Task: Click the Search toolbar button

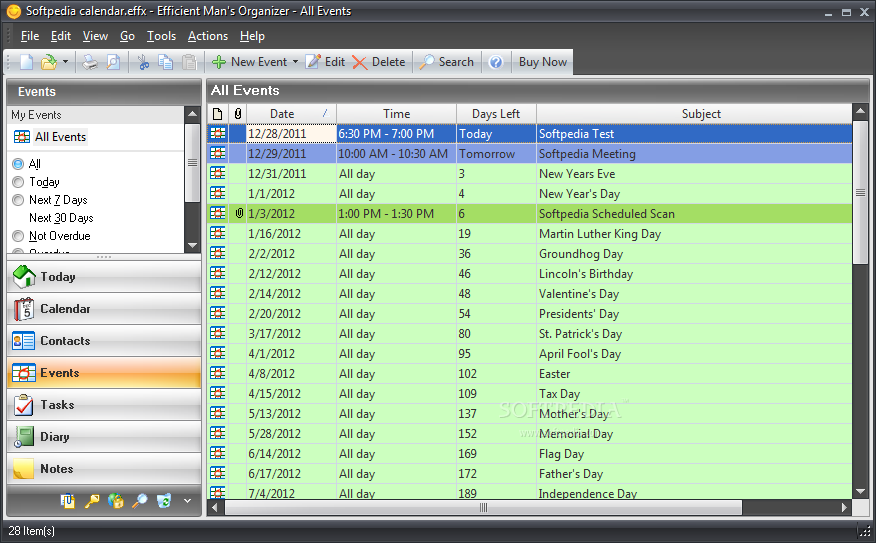Action: 446,62
